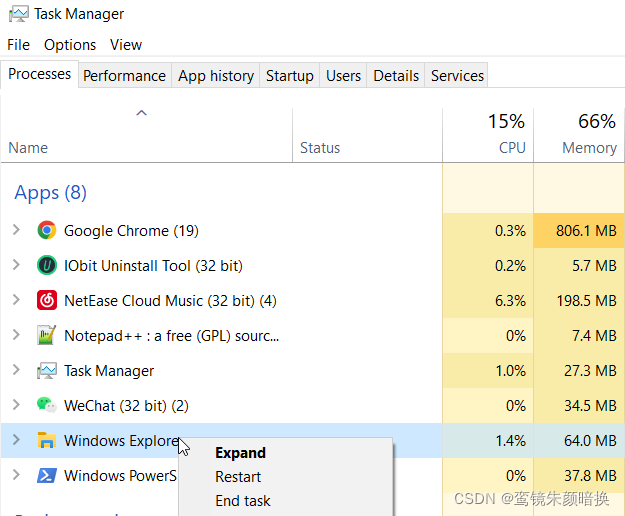Expand the Google Chrome process group

tap(16, 230)
